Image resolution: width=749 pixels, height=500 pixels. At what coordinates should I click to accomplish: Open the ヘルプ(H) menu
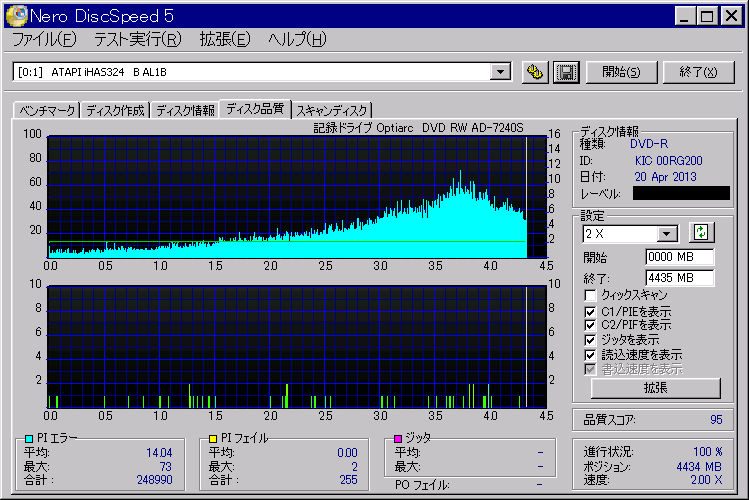(x=297, y=39)
